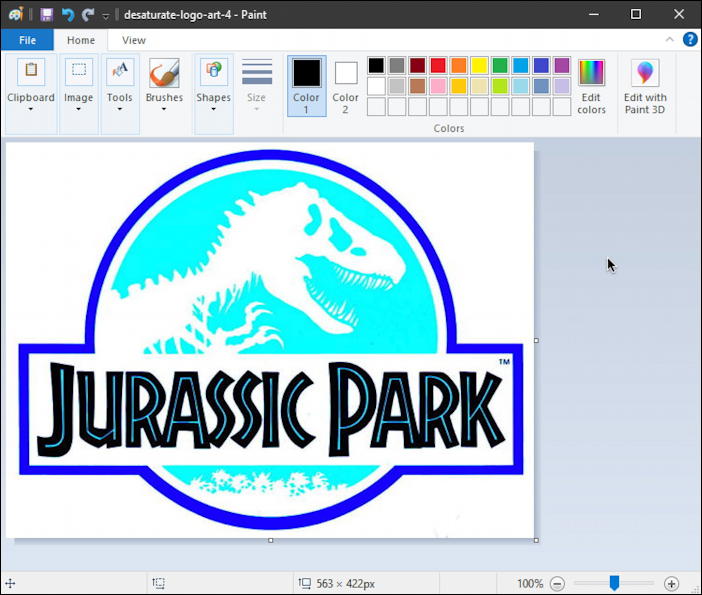Zoom out with the minus button
702x595 pixels.
pyautogui.click(x=557, y=583)
